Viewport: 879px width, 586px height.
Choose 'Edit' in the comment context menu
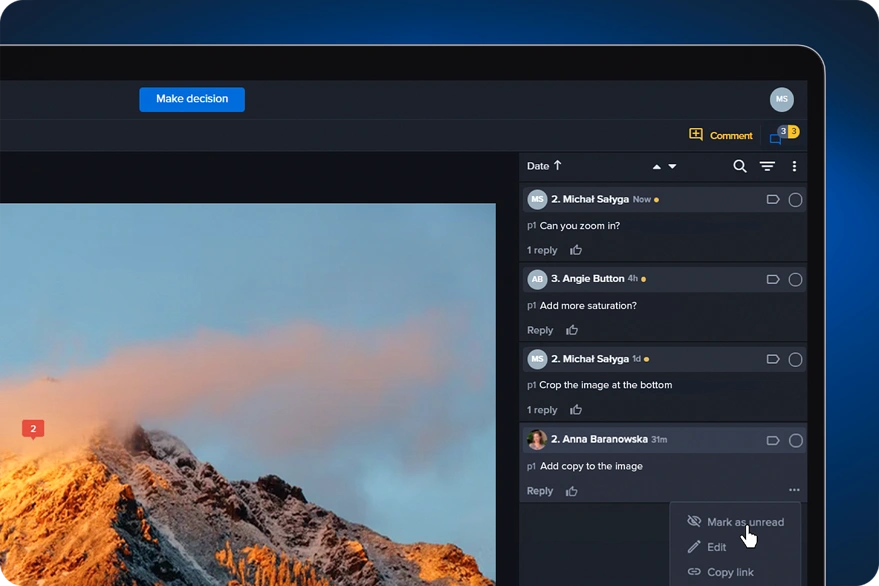coord(716,547)
